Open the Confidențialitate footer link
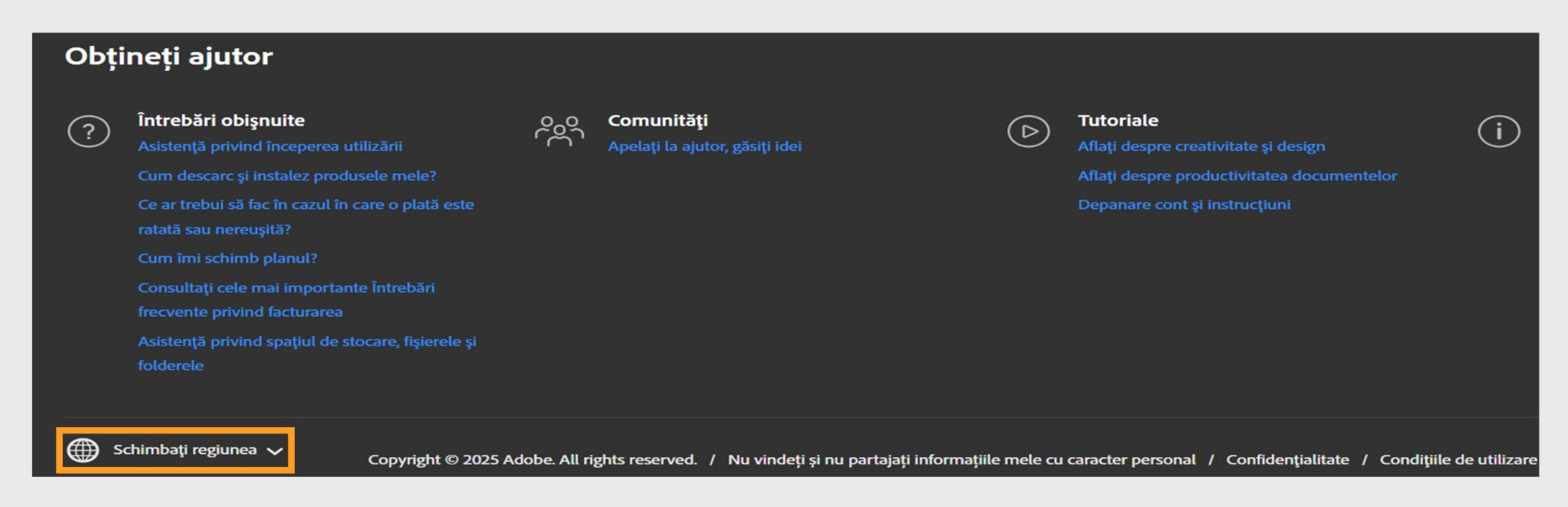This screenshot has height=507, width=1568. click(x=1287, y=460)
